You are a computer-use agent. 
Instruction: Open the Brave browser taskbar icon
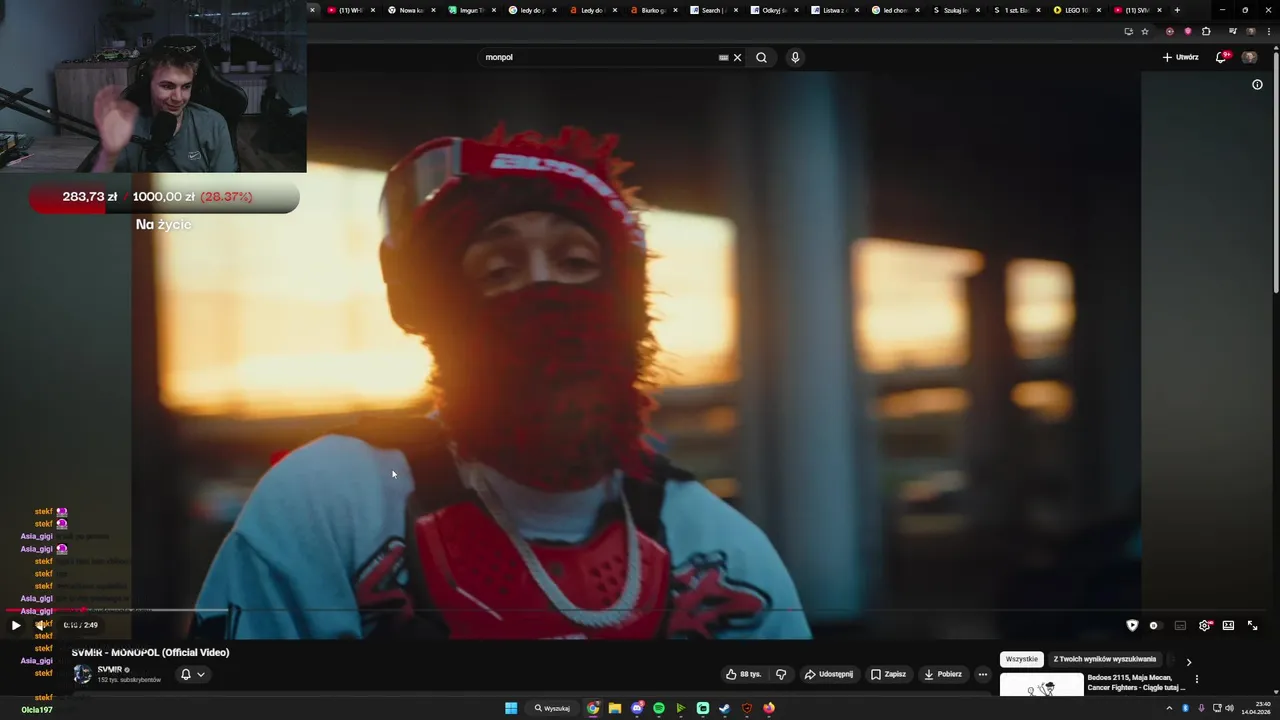[747, 708]
